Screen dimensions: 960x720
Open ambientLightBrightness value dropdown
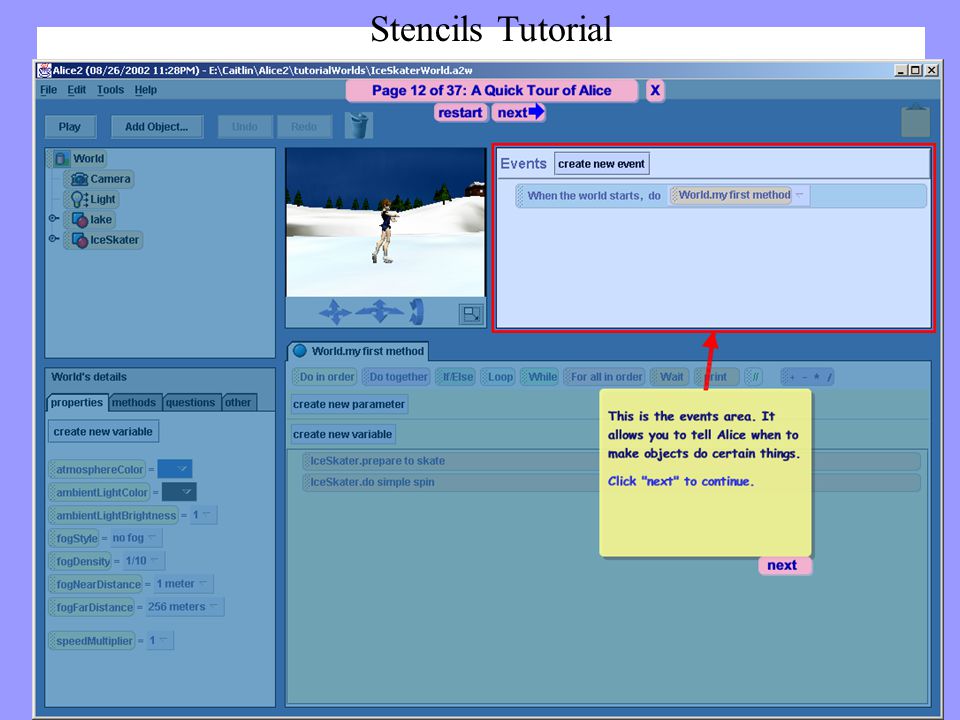pyautogui.click(x=203, y=515)
